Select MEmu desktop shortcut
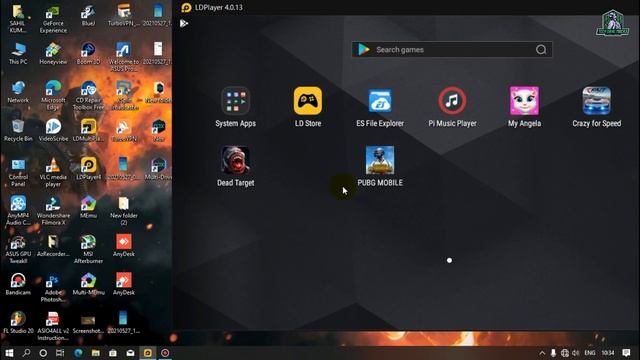Screen dimensions: 640x360 click(x=88, y=207)
